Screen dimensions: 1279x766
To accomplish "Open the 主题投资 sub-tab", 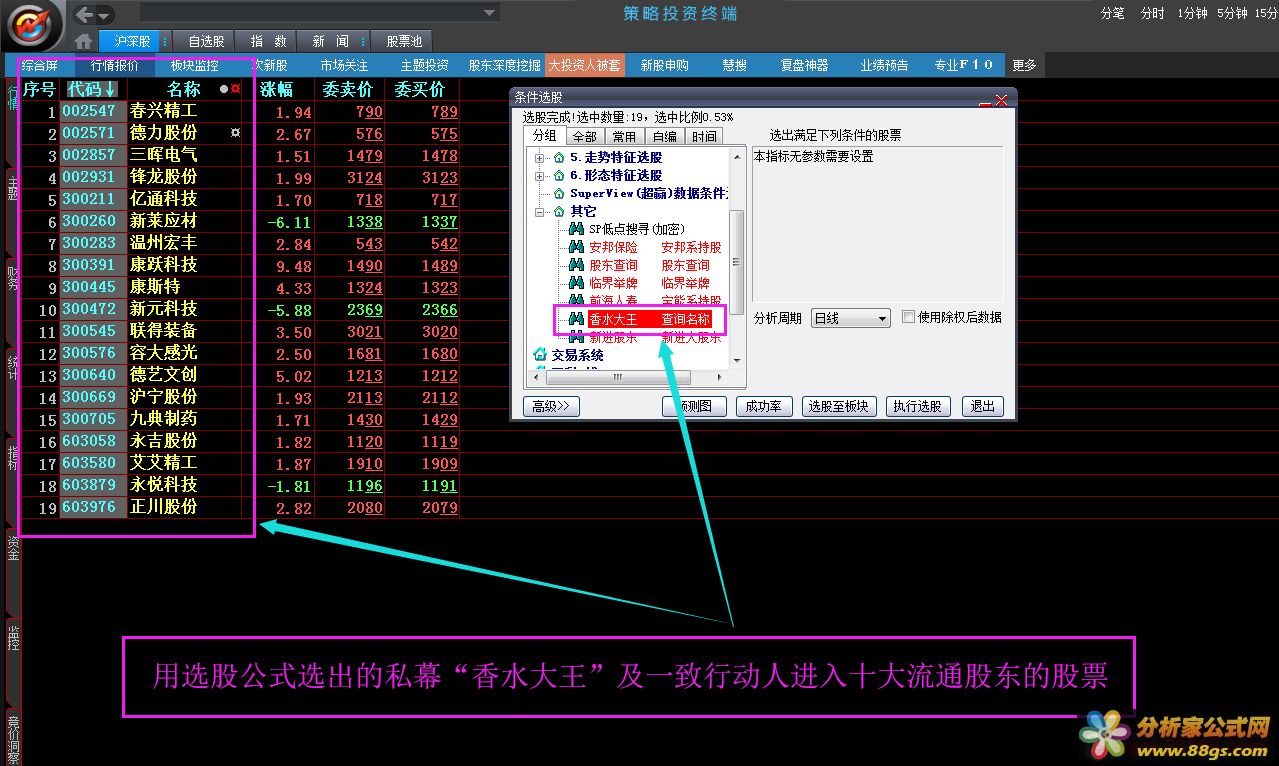I will click(424, 65).
